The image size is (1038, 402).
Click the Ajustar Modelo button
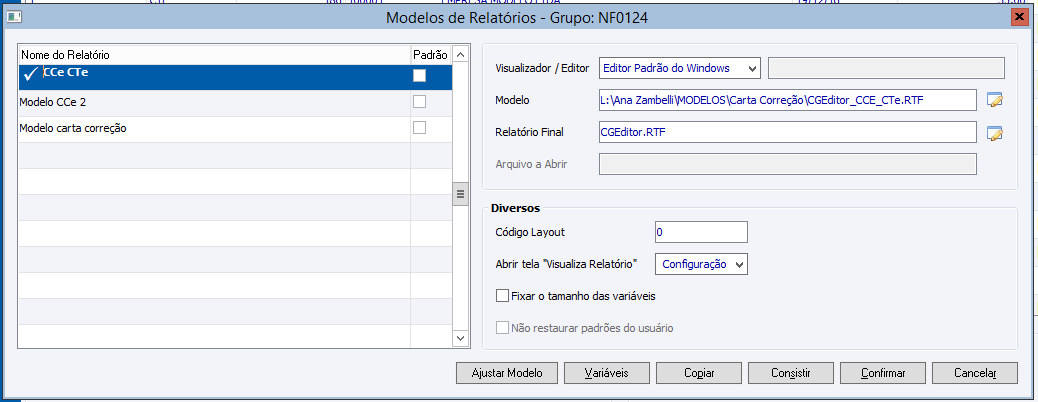pos(505,373)
